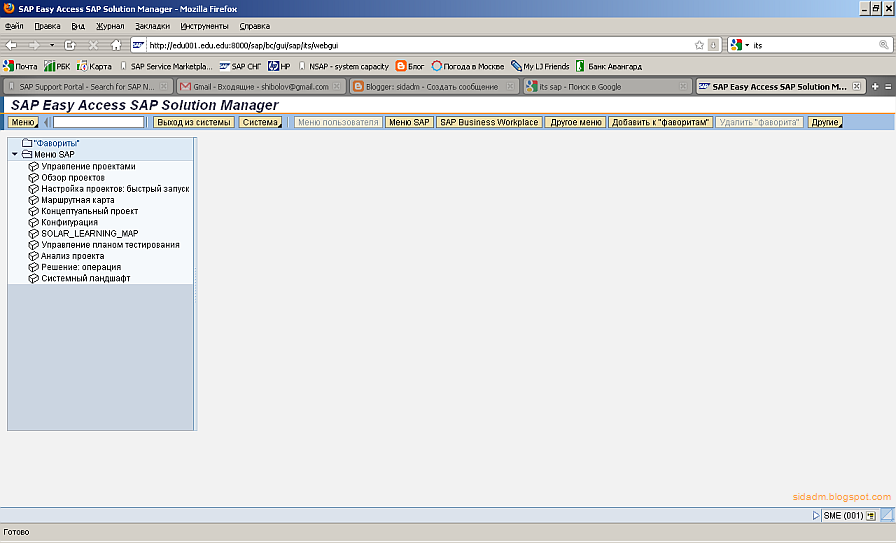Viewport: 896px width, 543px height.
Task: Go to Firefox home page icon
Action: [x=116, y=45]
